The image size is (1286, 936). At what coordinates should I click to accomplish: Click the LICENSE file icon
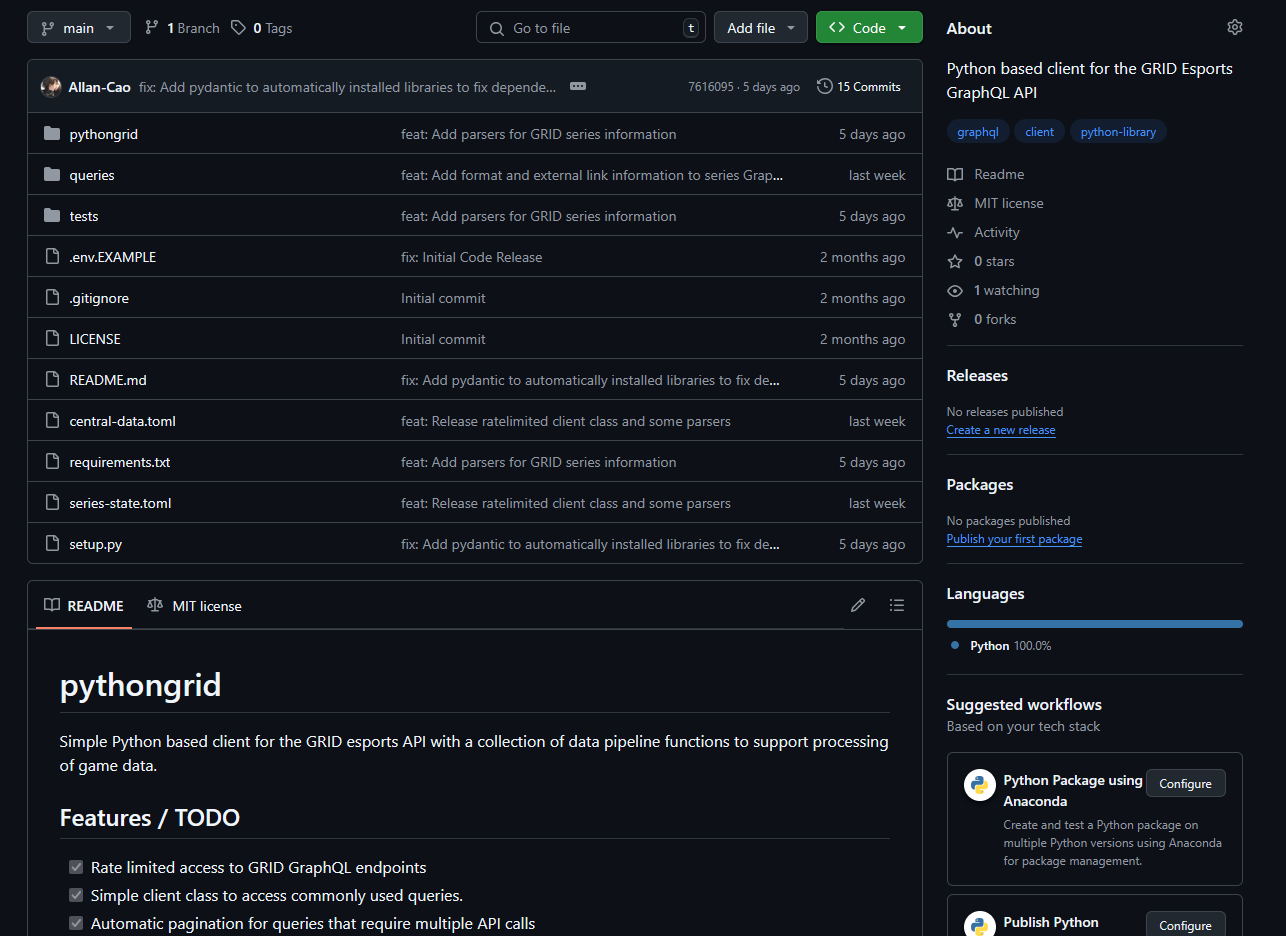[52, 339]
